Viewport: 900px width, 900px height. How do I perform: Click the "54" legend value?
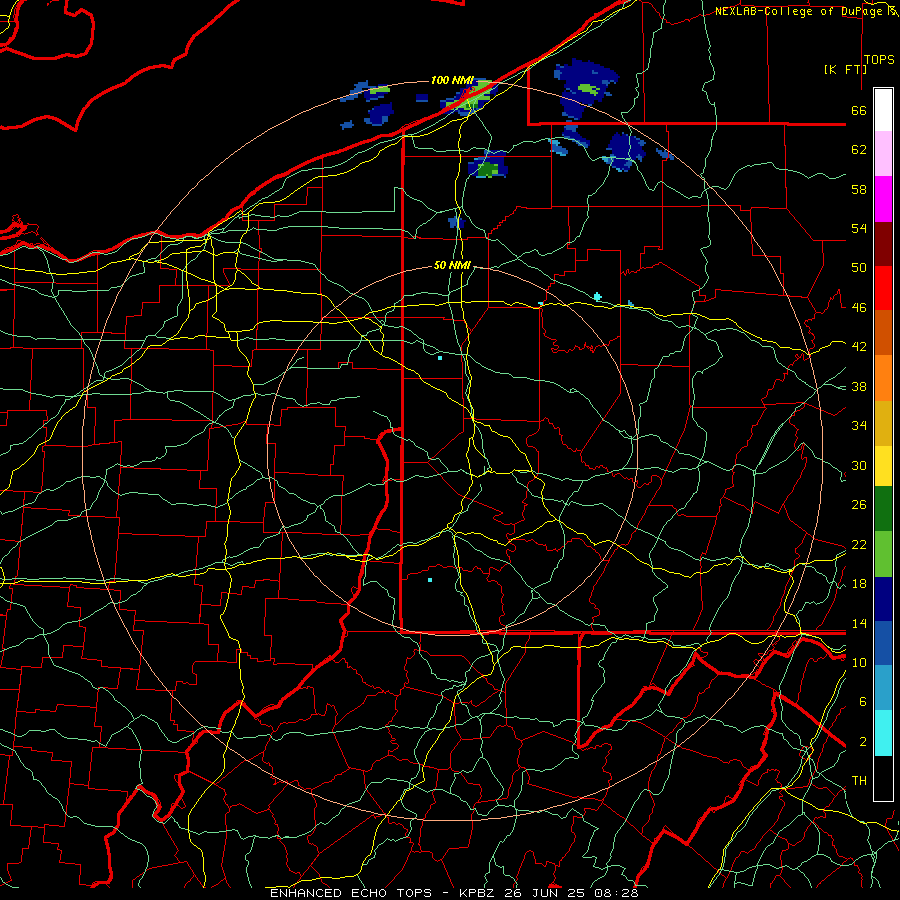pyautogui.click(x=859, y=228)
